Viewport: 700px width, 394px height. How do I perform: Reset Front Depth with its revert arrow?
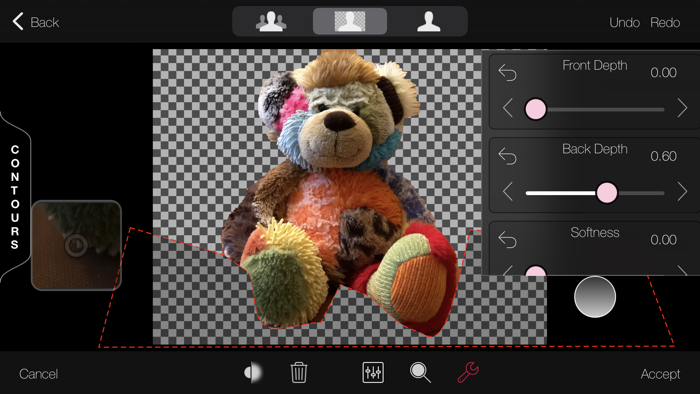tap(508, 72)
